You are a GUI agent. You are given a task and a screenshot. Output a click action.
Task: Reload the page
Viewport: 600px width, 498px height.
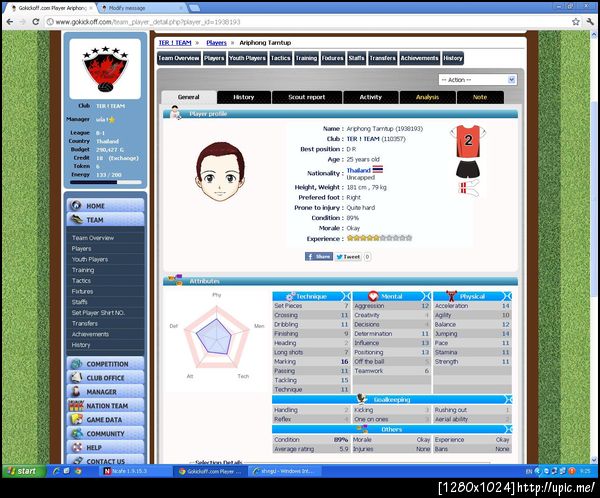[36, 22]
